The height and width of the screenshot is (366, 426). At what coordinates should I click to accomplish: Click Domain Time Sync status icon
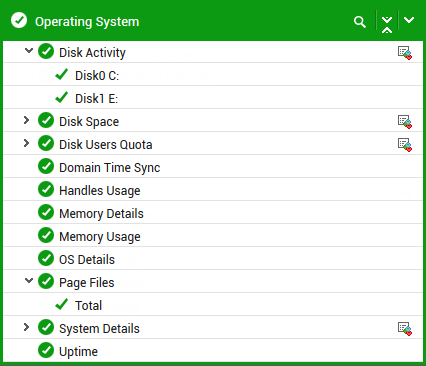pyautogui.click(x=46, y=166)
